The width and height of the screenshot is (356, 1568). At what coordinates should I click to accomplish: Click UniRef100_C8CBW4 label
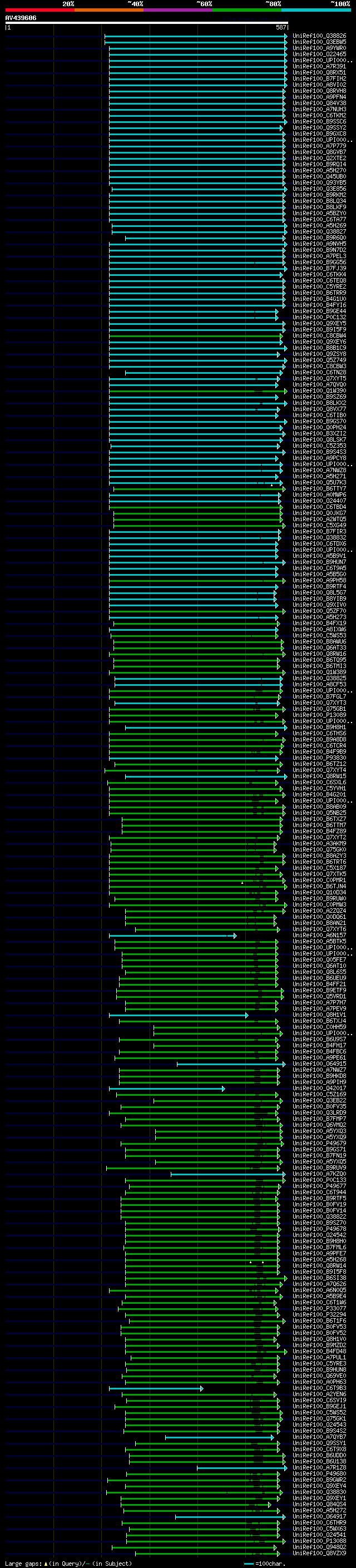coord(319,335)
